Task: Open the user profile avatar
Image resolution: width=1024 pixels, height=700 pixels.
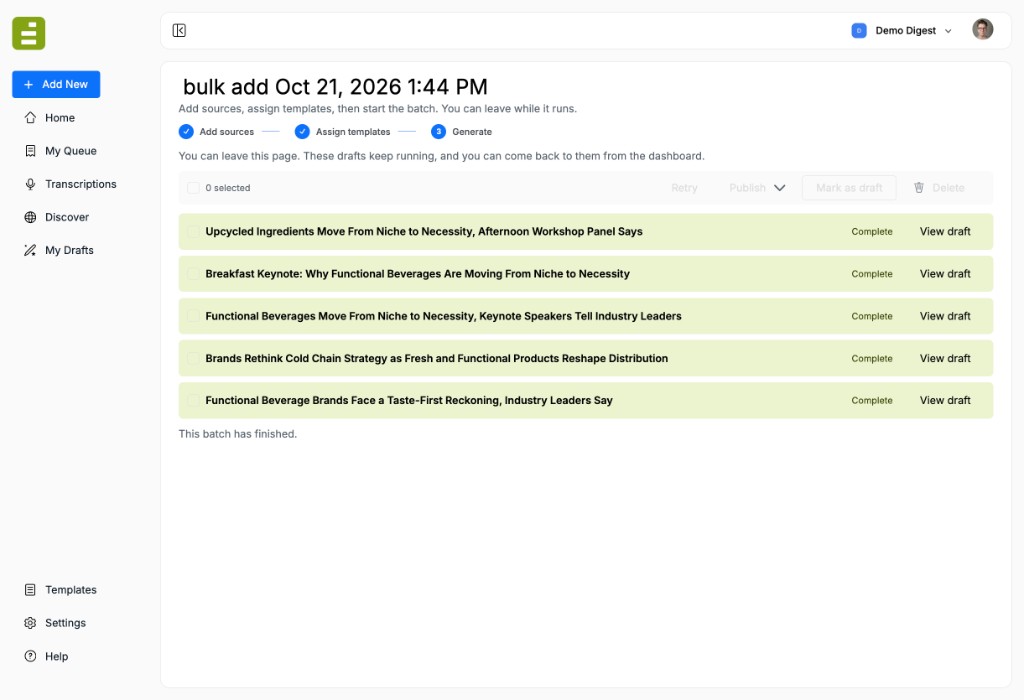Action: [x=982, y=29]
